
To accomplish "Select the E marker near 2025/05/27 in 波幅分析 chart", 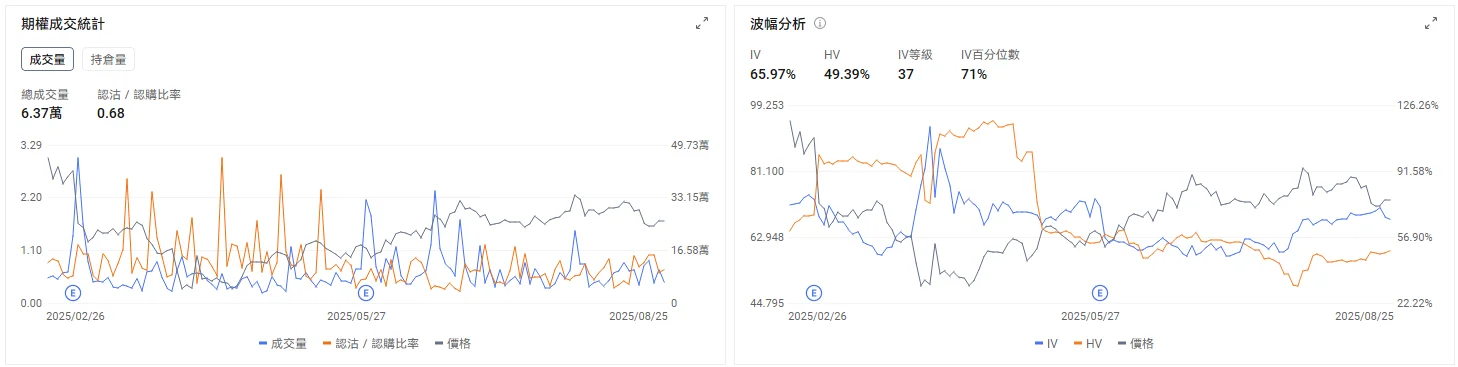I will pyautogui.click(x=1100, y=292).
